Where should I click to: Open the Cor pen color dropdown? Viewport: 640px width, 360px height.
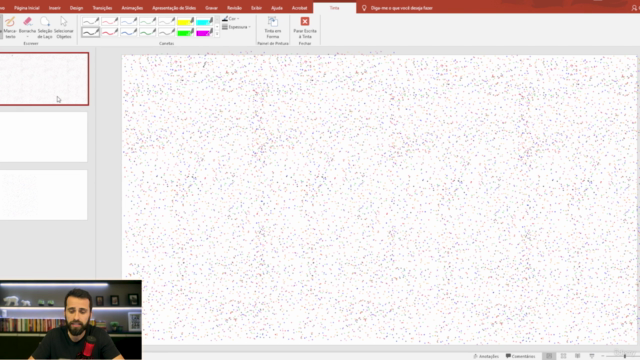coord(231,19)
